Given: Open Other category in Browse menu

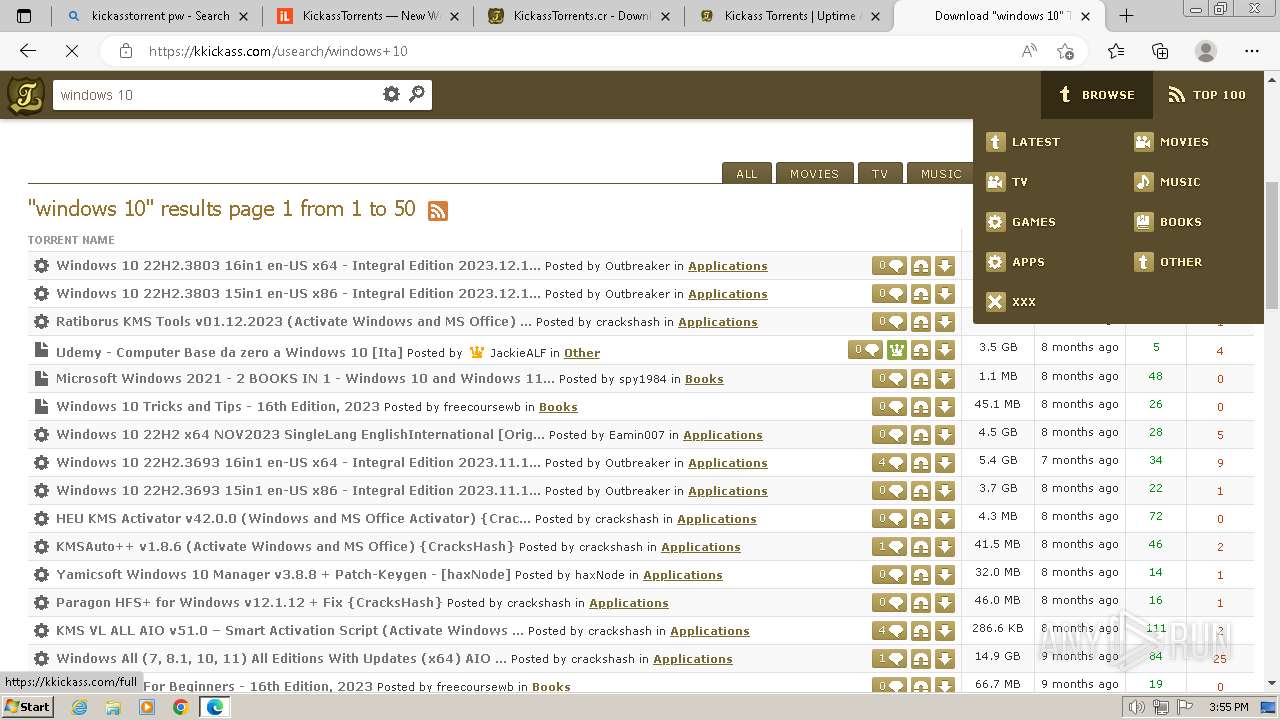Looking at the screenshot, I should 1168,262.
